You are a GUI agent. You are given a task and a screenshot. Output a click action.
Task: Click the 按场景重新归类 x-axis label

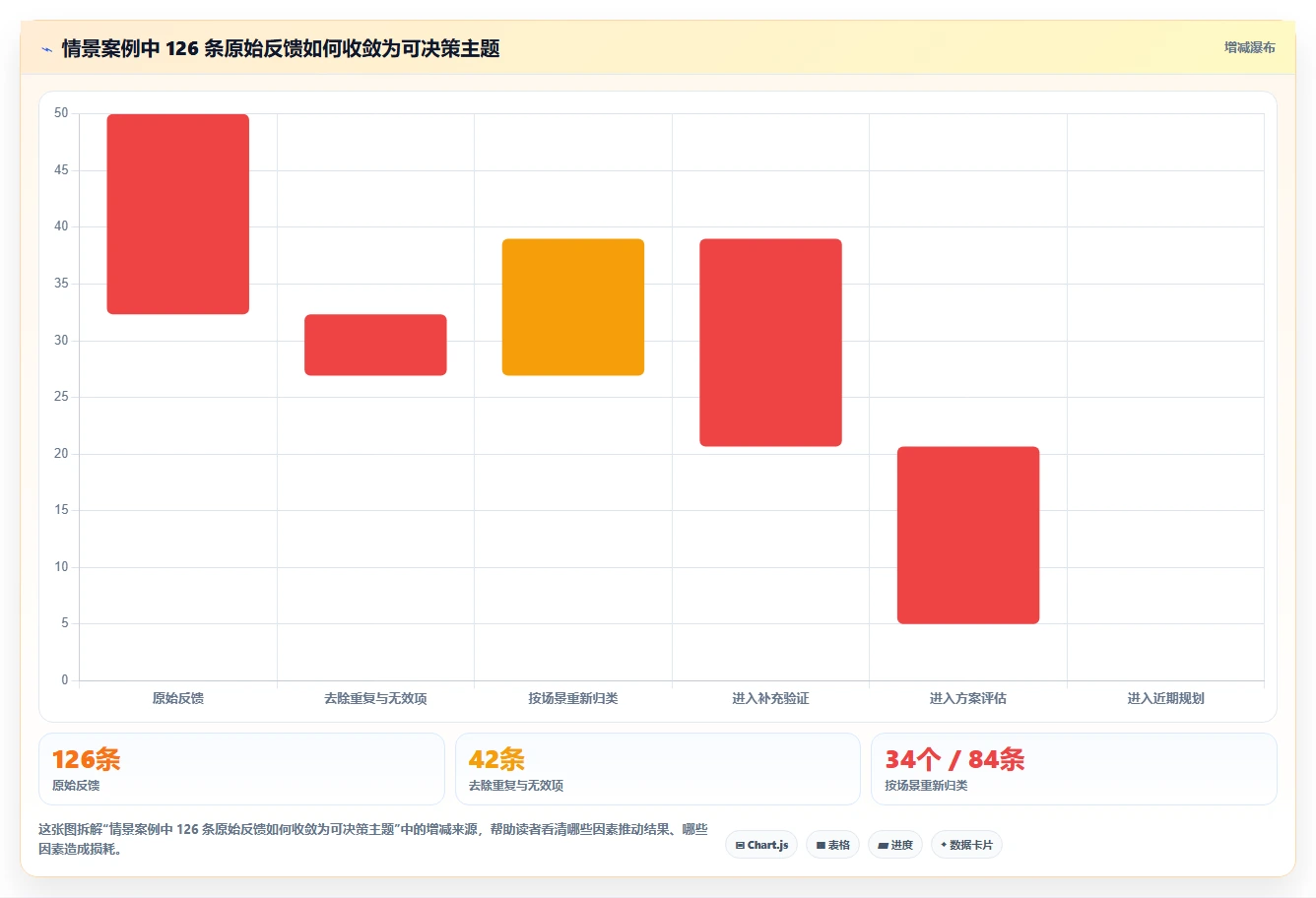point(573,698)
